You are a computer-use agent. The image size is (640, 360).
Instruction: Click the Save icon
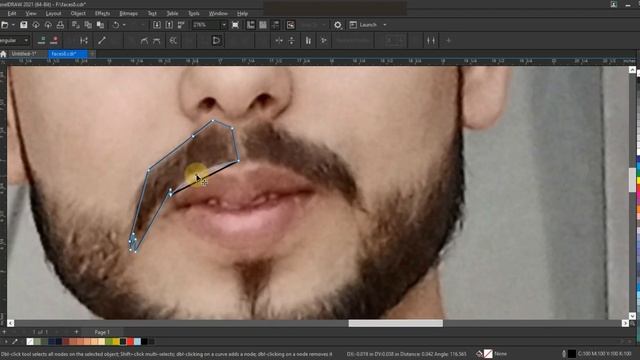24,25
